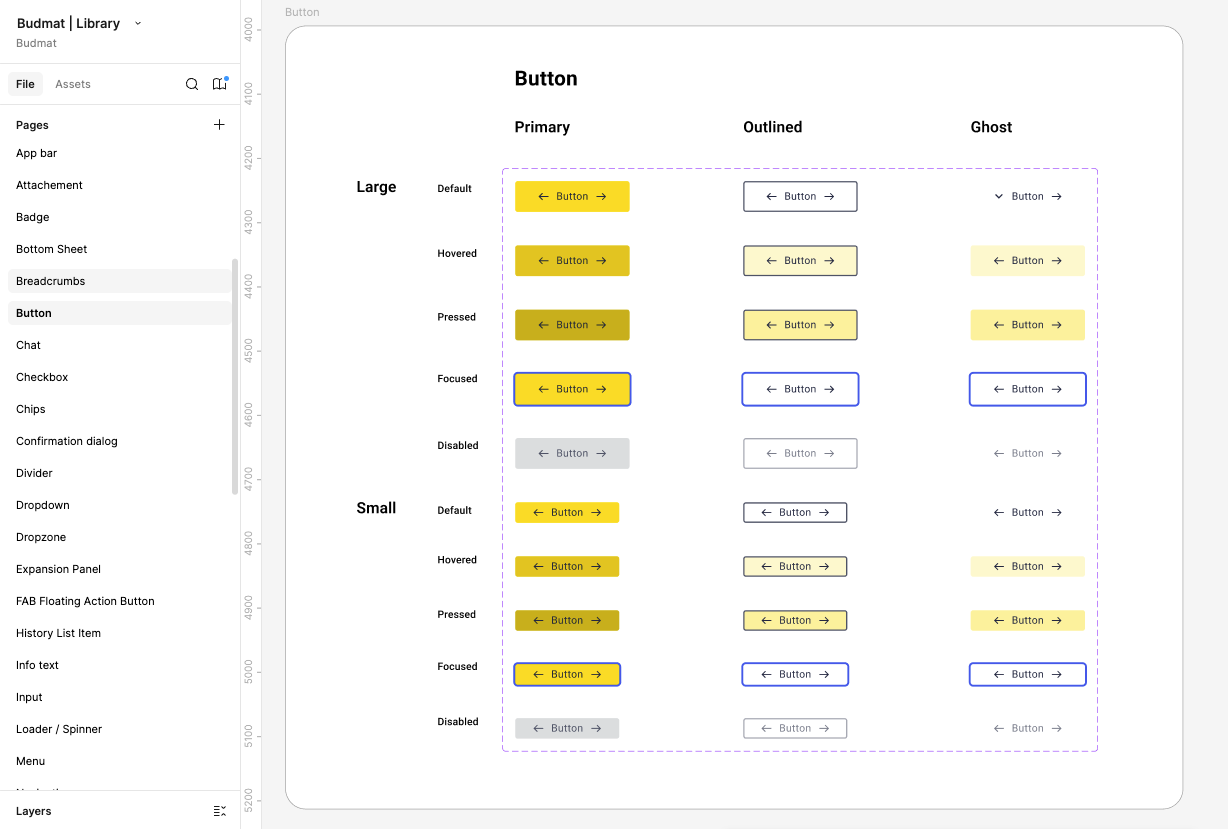Switch to the File tab
The image size is (1228, 829).
[25, 84]
